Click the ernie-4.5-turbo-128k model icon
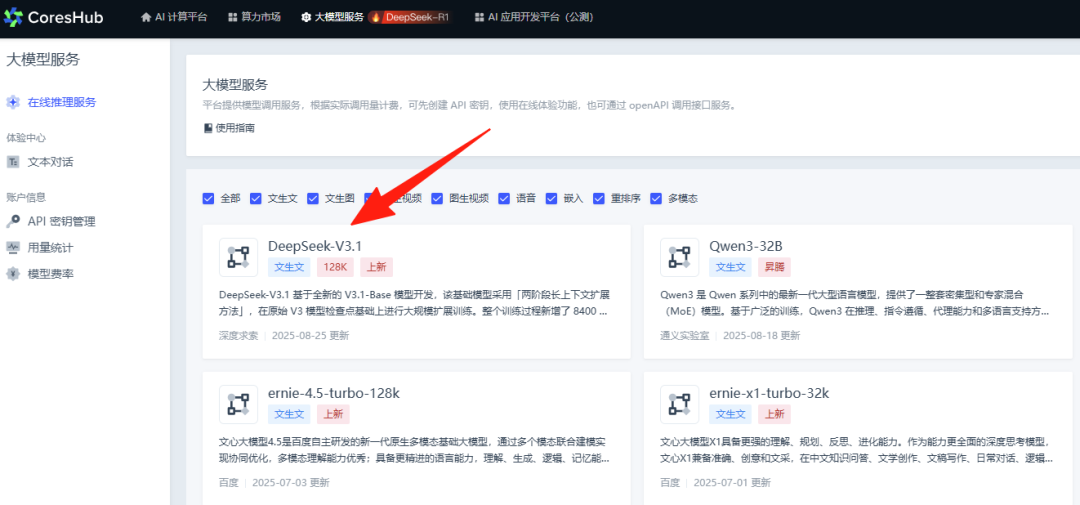 click(x=238, y=404)
